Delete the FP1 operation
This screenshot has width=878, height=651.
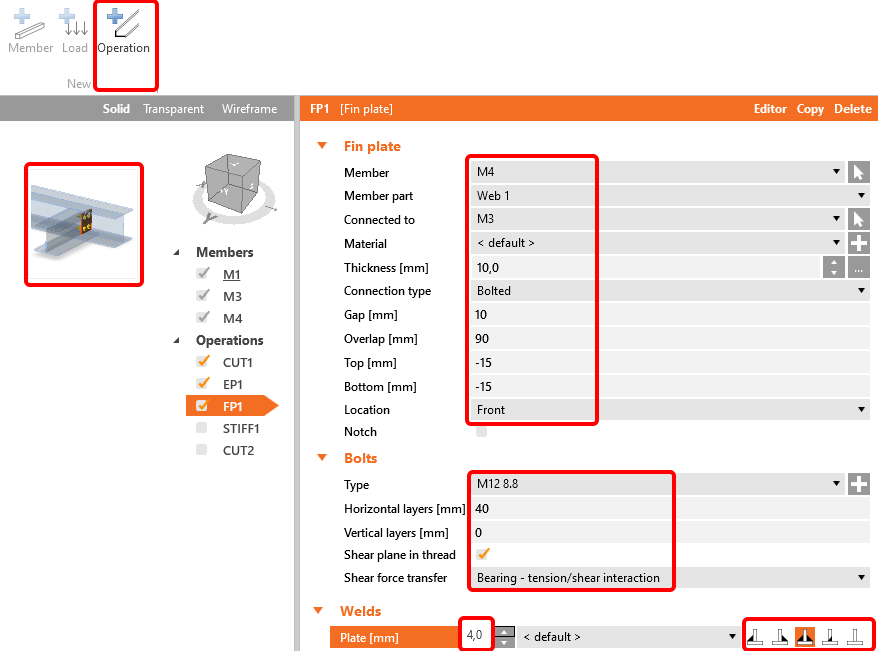pos(853,109)
